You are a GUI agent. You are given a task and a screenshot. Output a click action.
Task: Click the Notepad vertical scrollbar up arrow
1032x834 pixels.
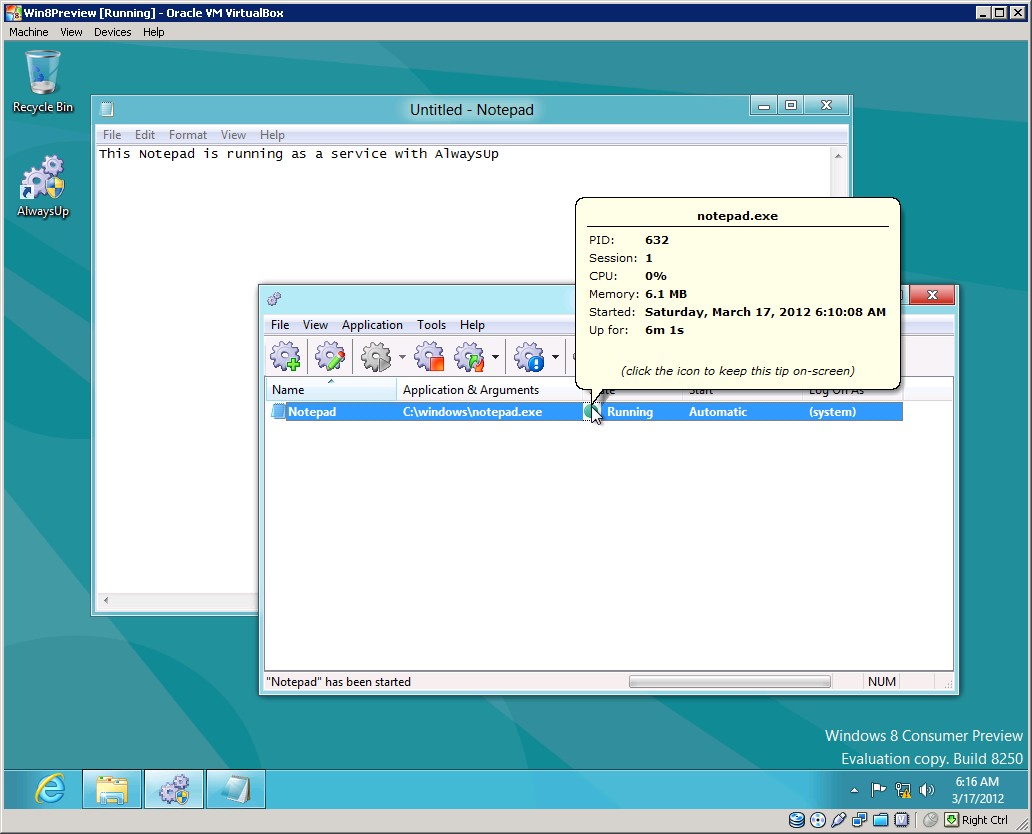pyautogui.click(x=838, y=156)
